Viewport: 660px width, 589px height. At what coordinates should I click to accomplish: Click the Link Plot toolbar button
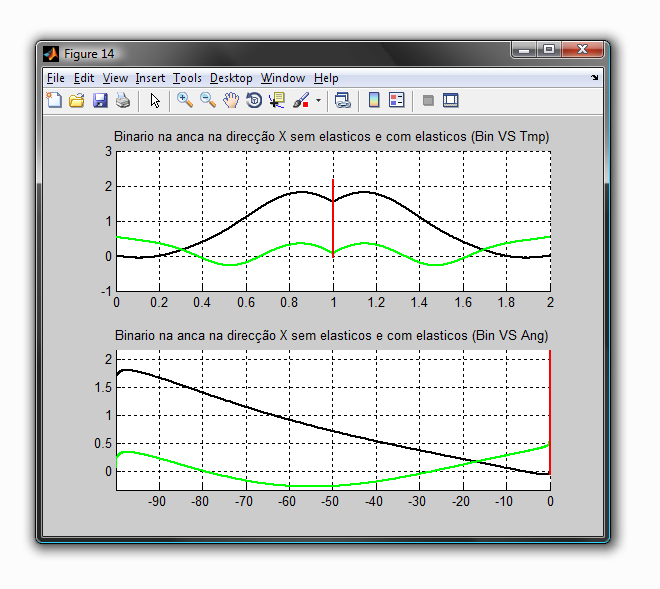pyautogui.click(x=343, y=100)
